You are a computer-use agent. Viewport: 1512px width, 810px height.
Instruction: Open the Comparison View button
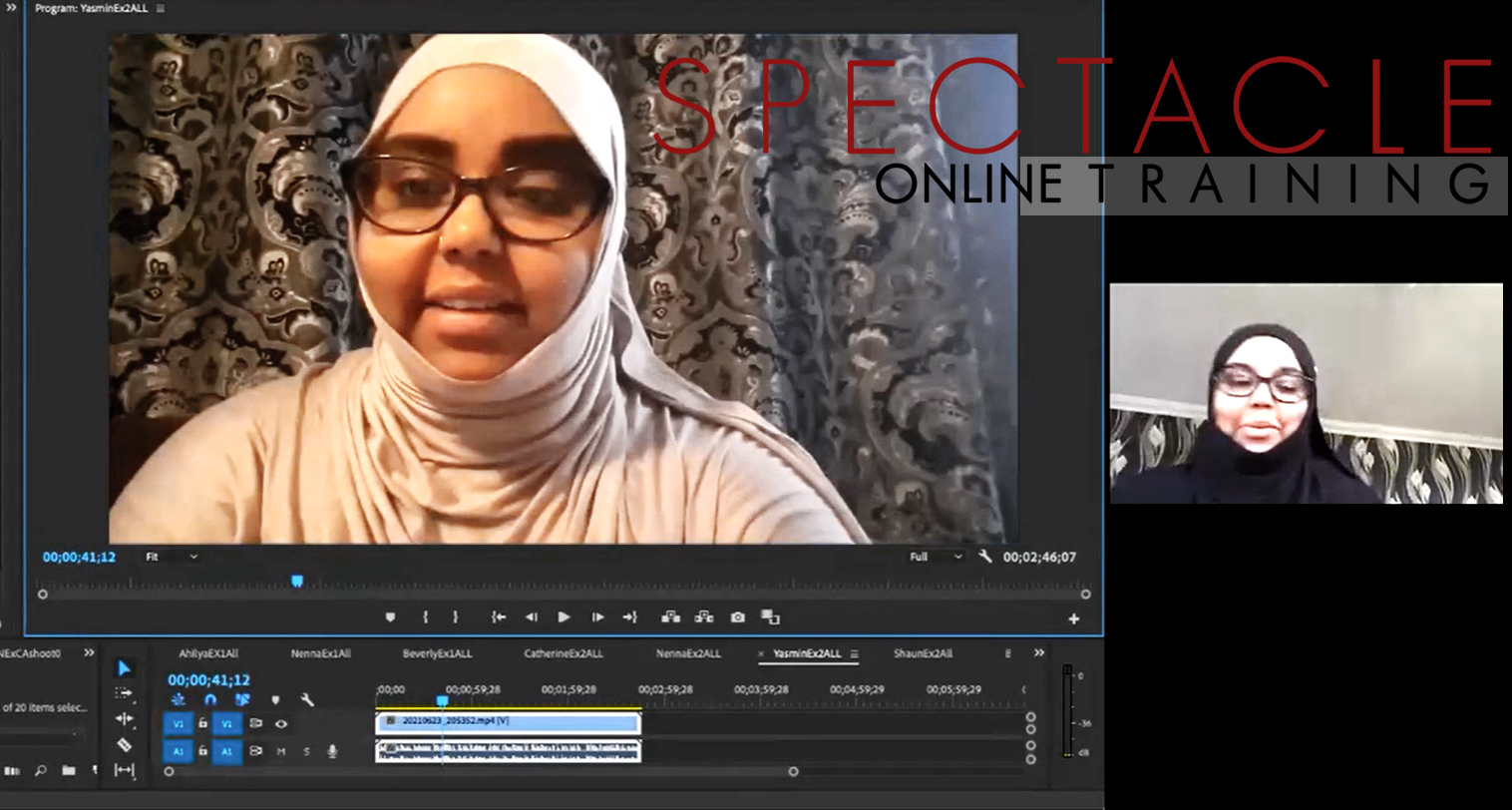(x=771, y=617)
